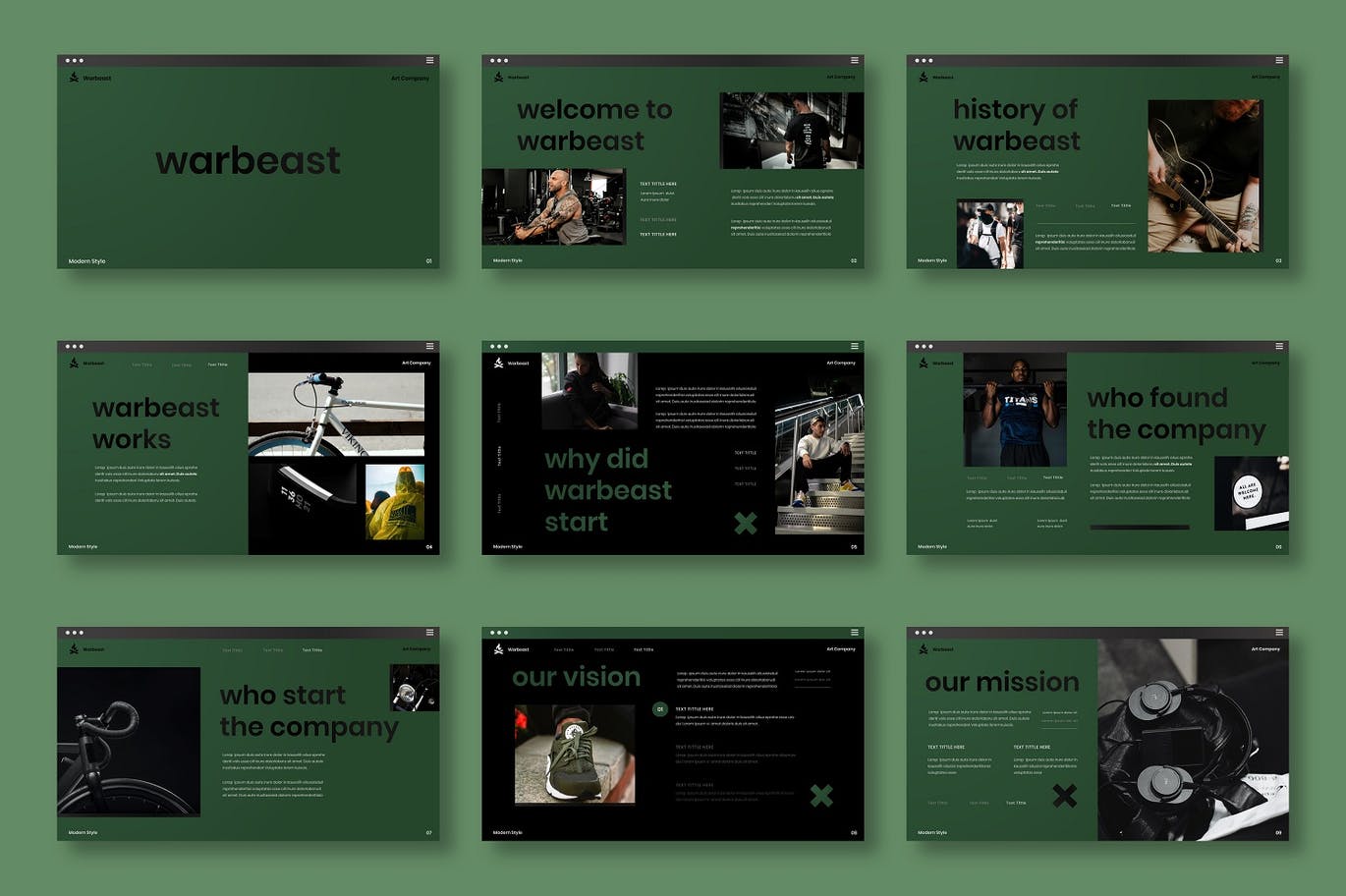This screenshot has width=1346, height=896.
Task: Select the highlighted 'Text Title' tab on 'warbeast works' slide
Action: click(x=217, y=364)
